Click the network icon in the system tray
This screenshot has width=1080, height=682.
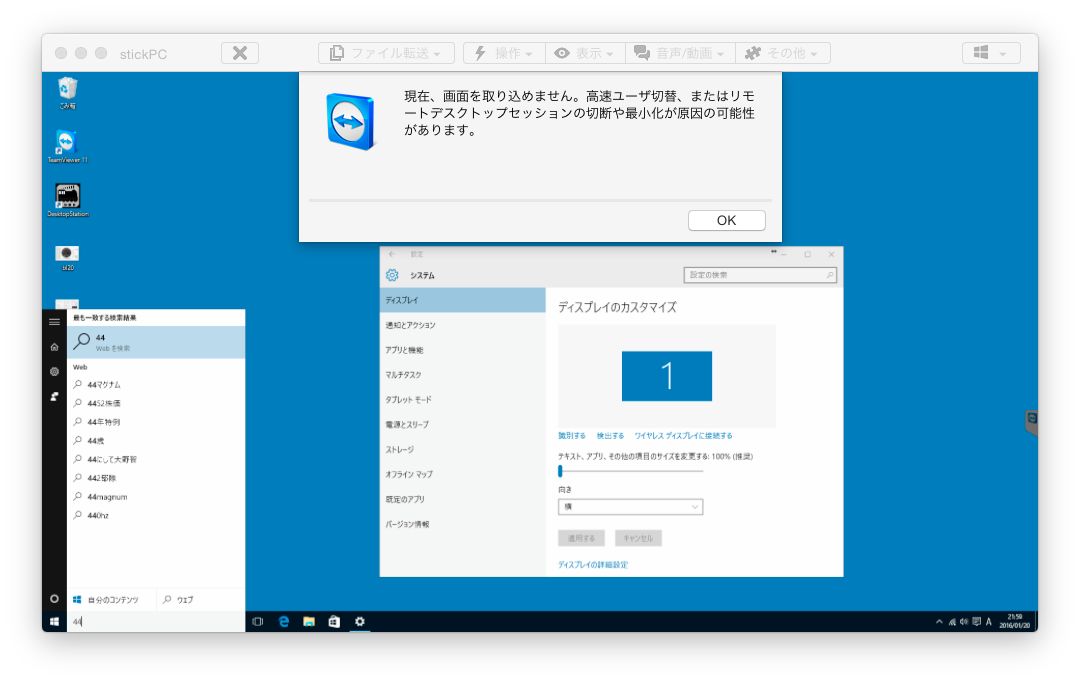[x=952, y=621]
